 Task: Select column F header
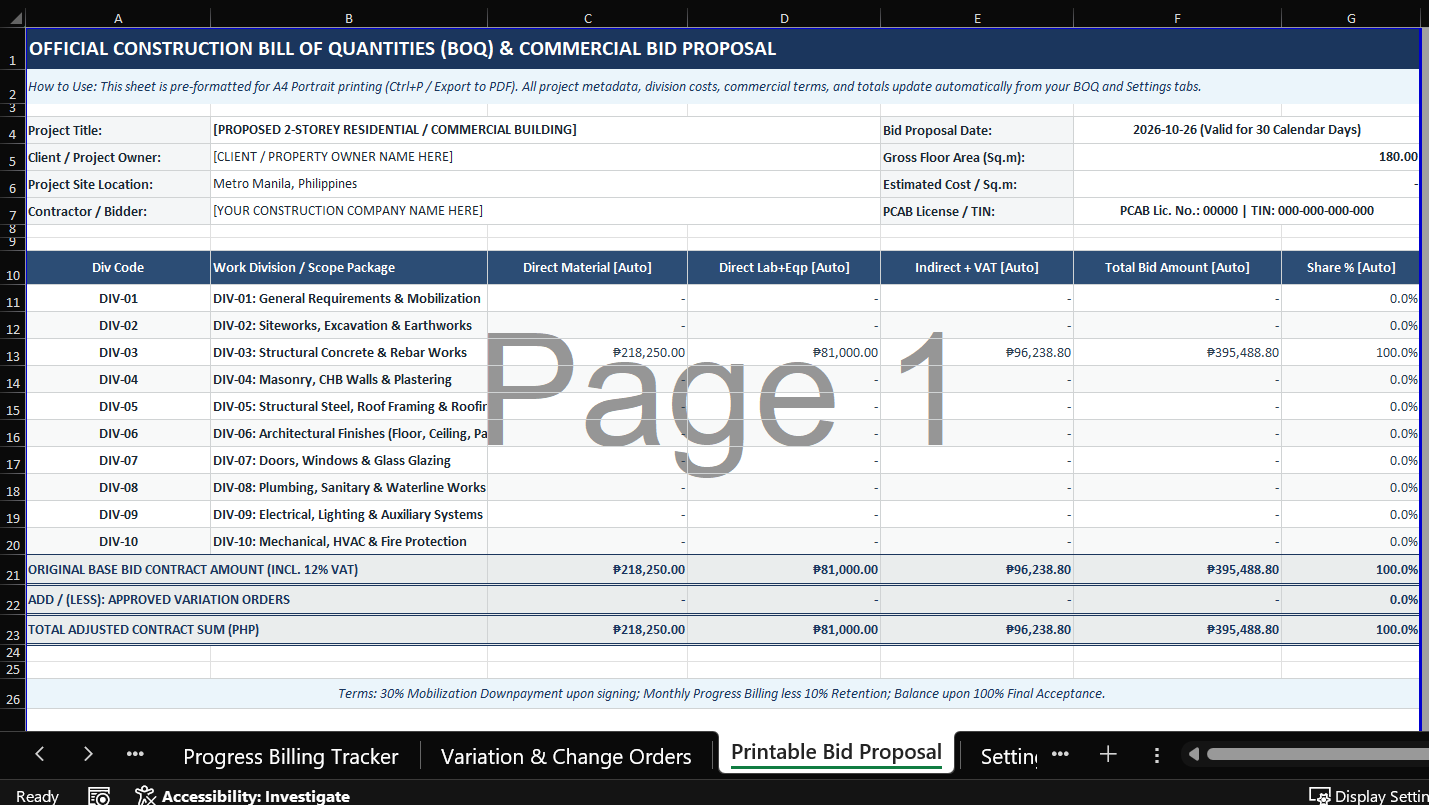(1177, 18)
